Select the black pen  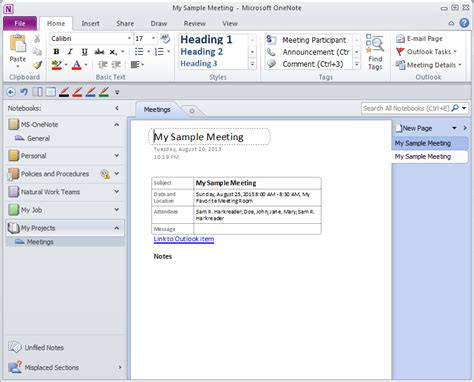click(x=64, y=92)
